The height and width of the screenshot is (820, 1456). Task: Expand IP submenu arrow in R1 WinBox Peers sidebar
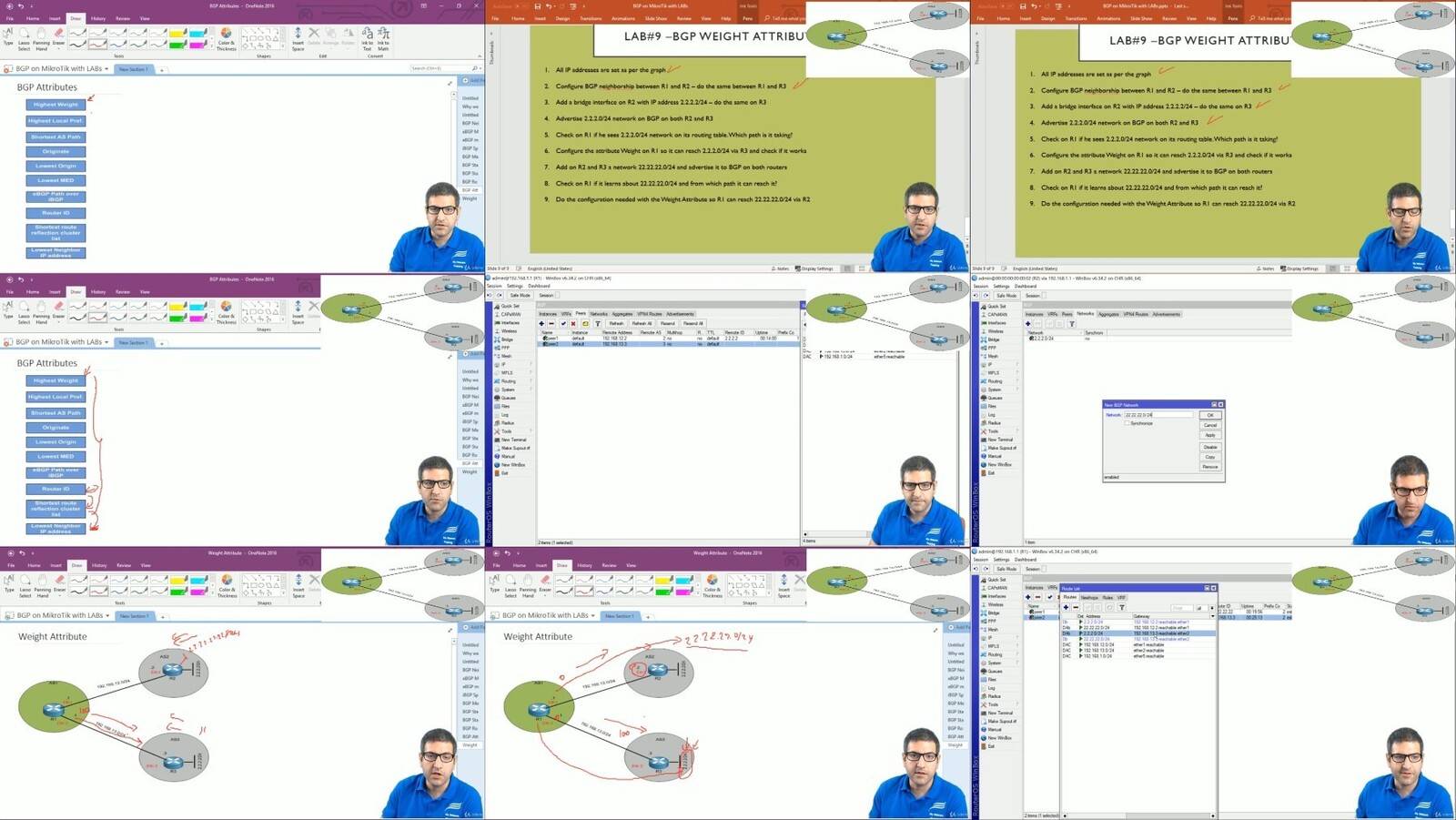[x=531, y=364]
